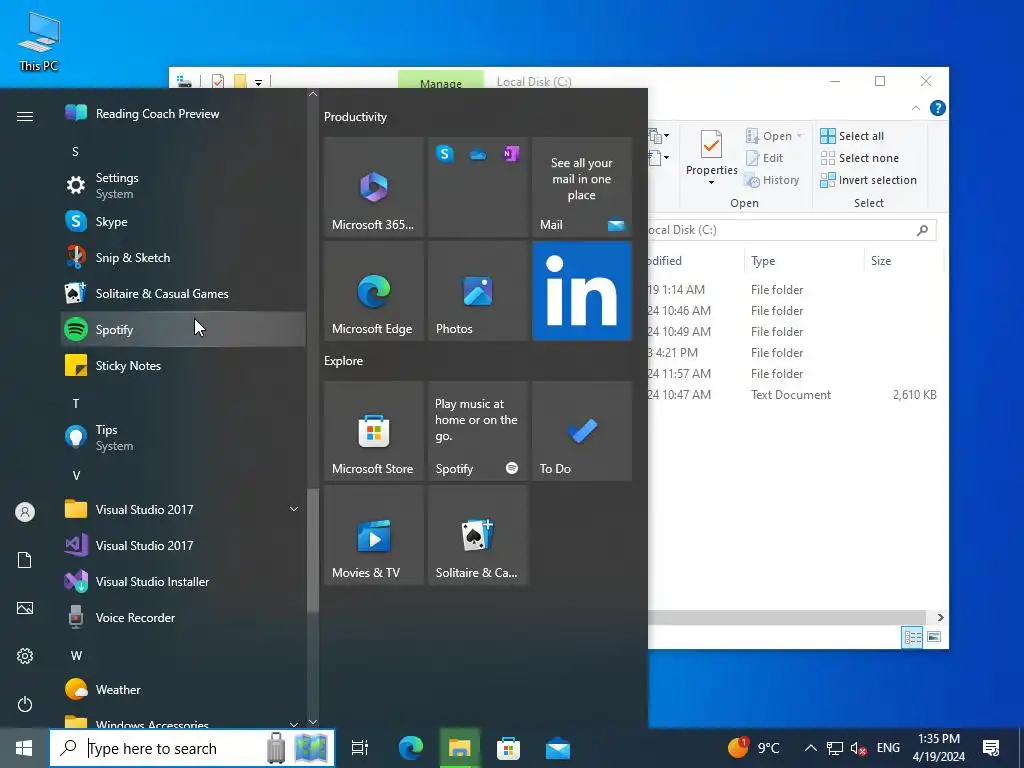The width and height of the screenshot is (1024, 768).
Task: Open Settings from the app list
Action: [183, 185]
